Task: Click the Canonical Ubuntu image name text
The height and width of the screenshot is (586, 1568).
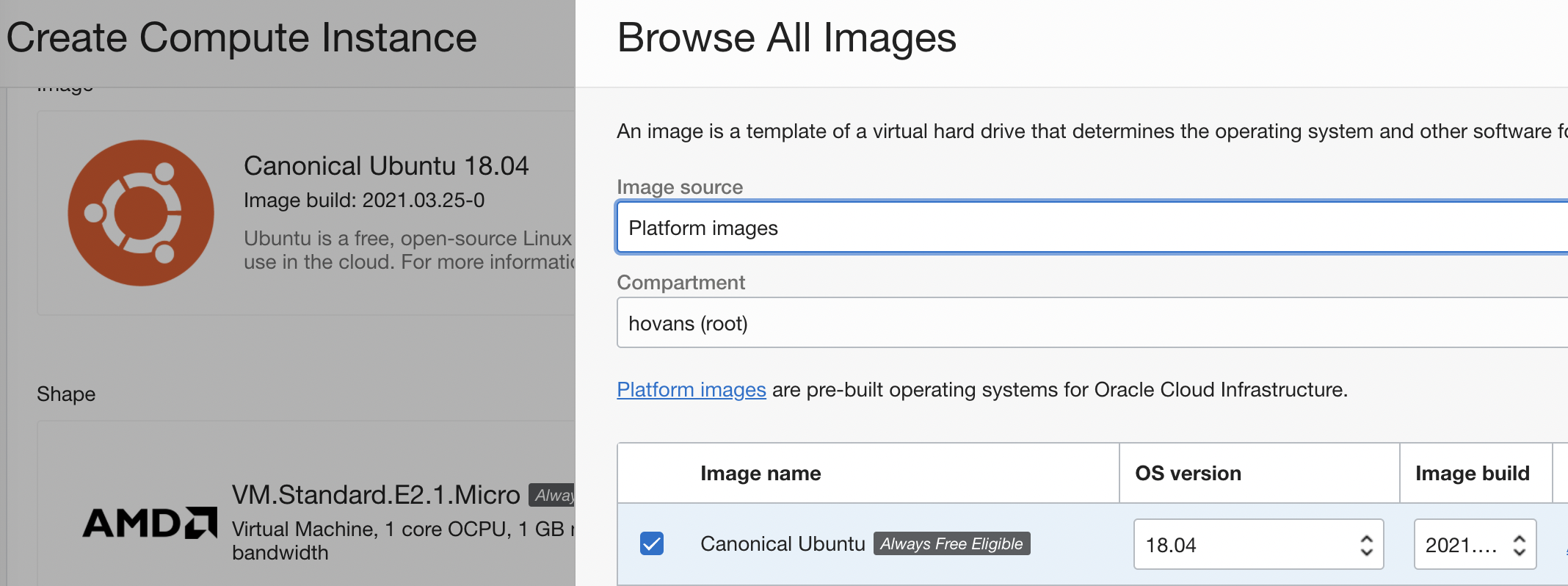Action: point(783,543)
